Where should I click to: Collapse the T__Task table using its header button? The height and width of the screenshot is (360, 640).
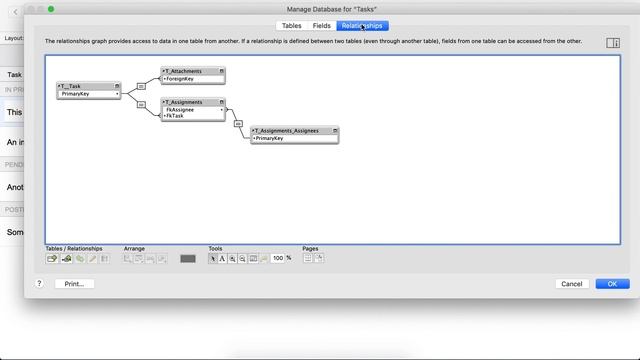tap(117, 86)
